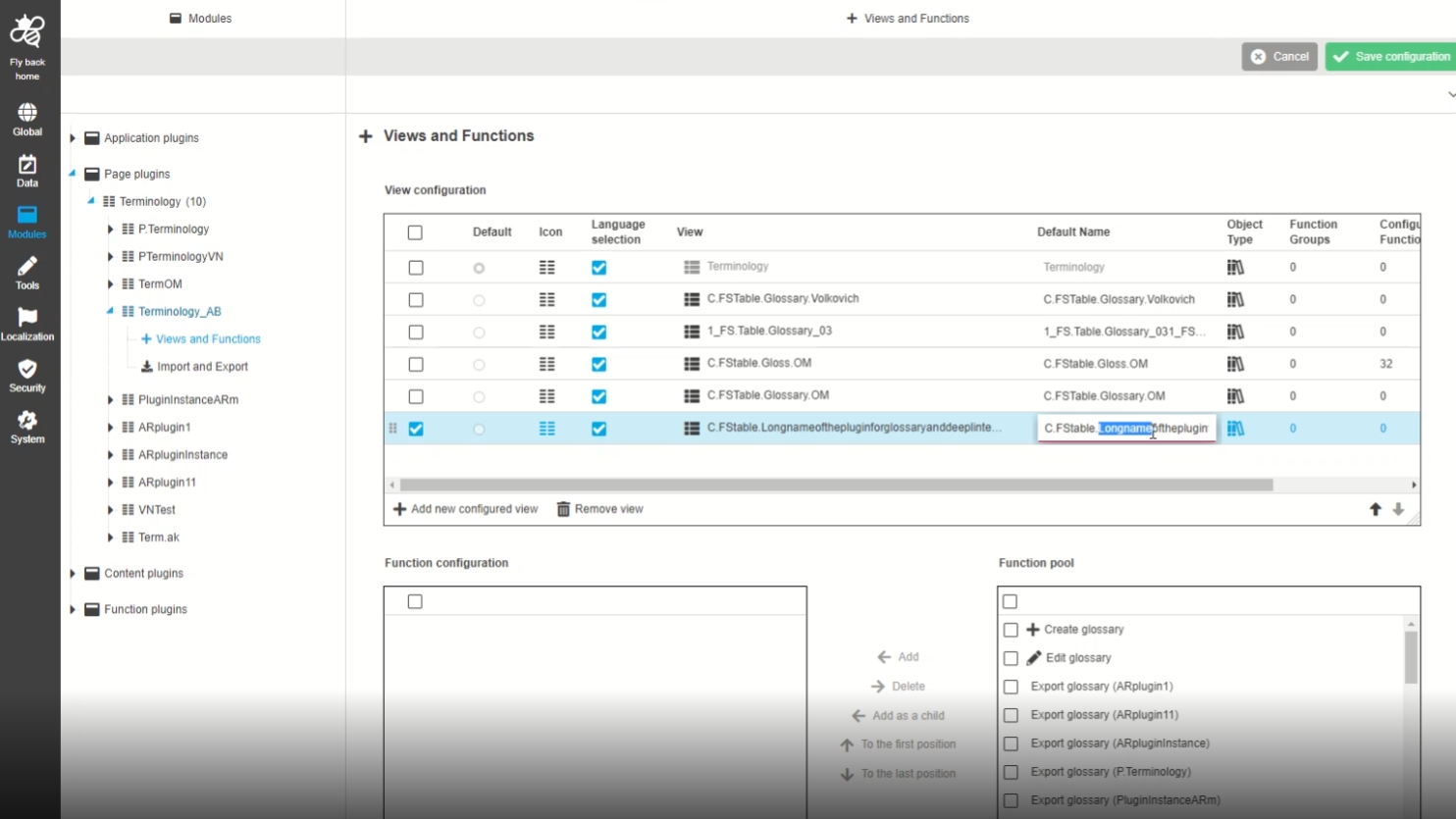Open the Security shield icon

click(x=27, y=370)
